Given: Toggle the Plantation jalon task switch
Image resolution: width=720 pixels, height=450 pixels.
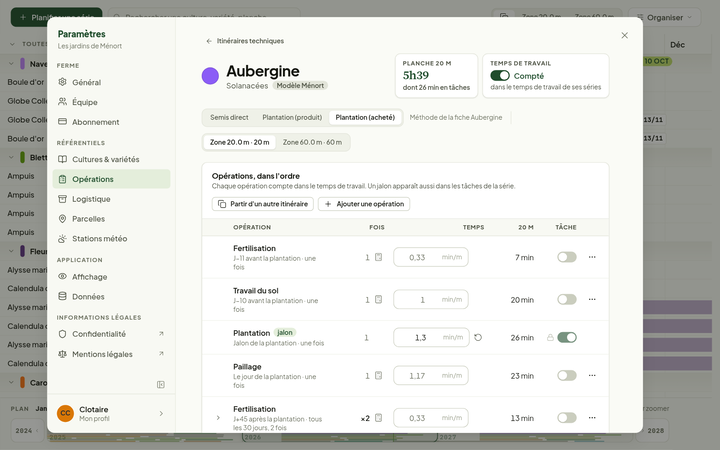Looking at the screenshot, I should coord(567,338).
